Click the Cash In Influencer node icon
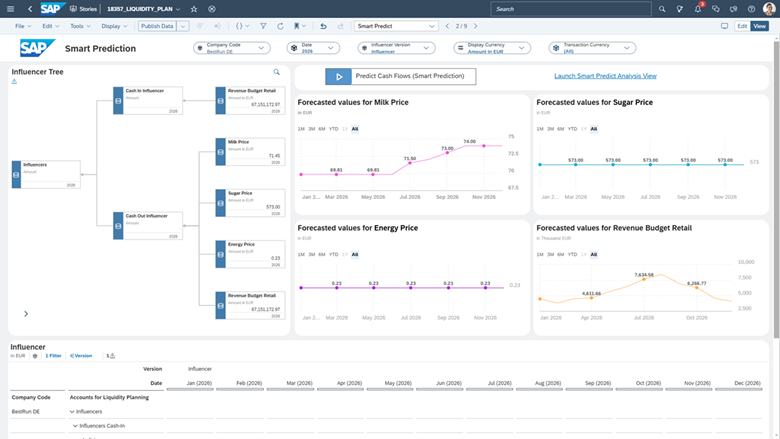780x439 pixels. 118,100
